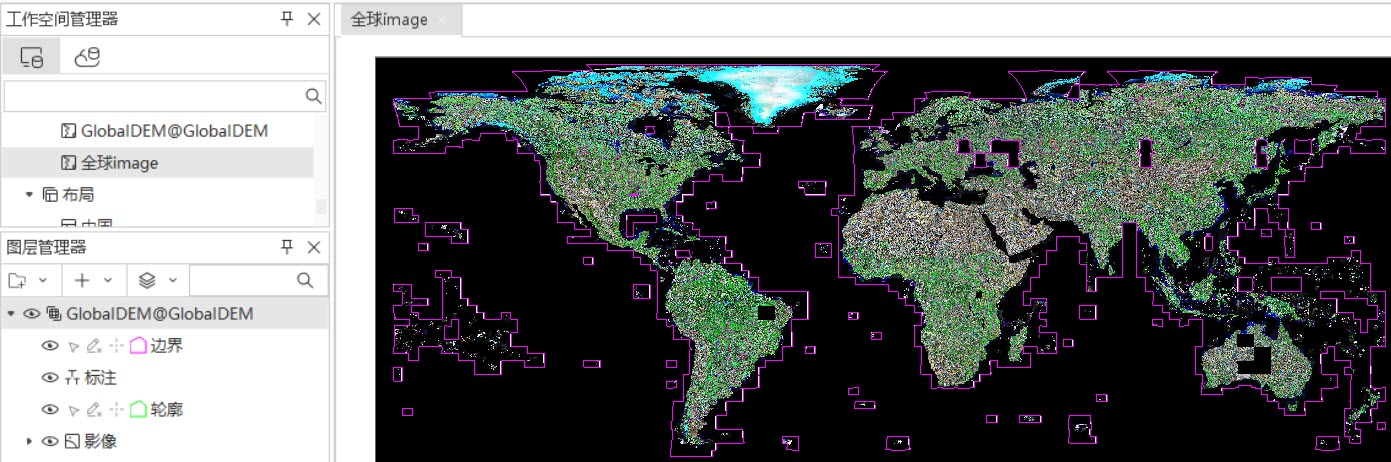Open the cloud data source icon

click(88, 58)
